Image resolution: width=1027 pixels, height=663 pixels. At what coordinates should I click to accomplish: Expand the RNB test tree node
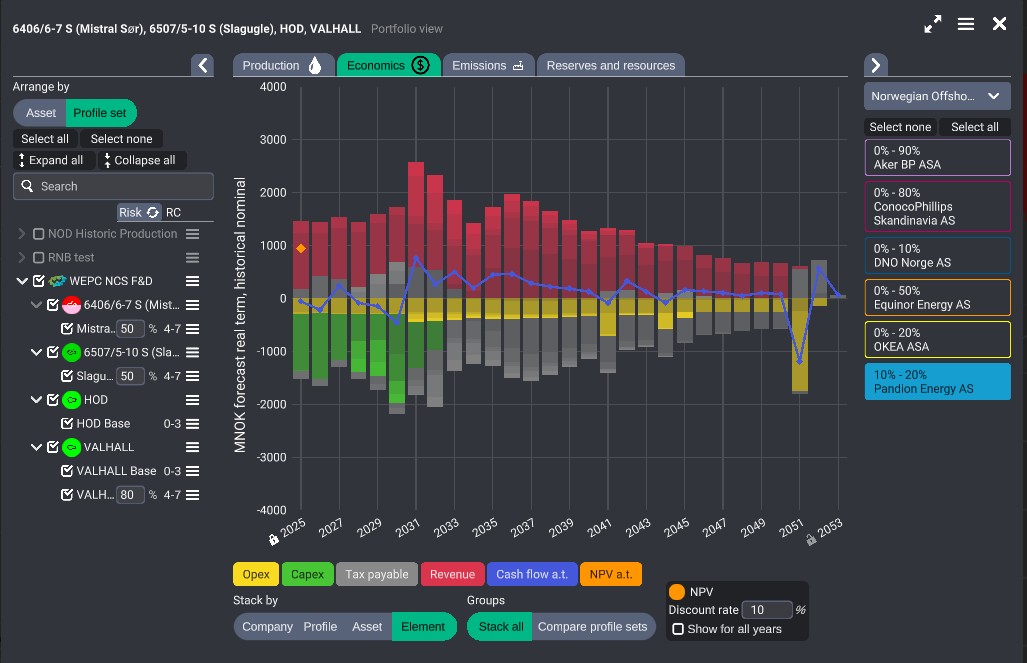[x=22, y=258]
